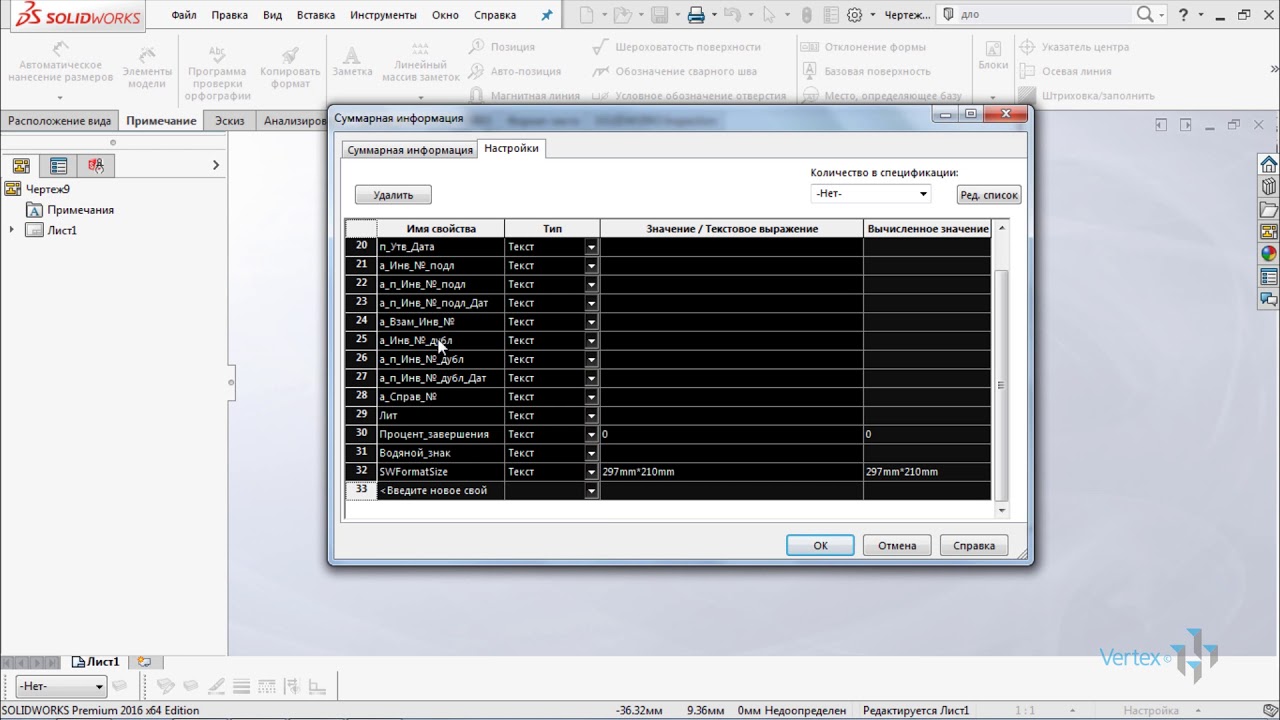Click the File properties icon in toolbar
The height and width of the screenshot is (720, 1280).
click(830, 15)
